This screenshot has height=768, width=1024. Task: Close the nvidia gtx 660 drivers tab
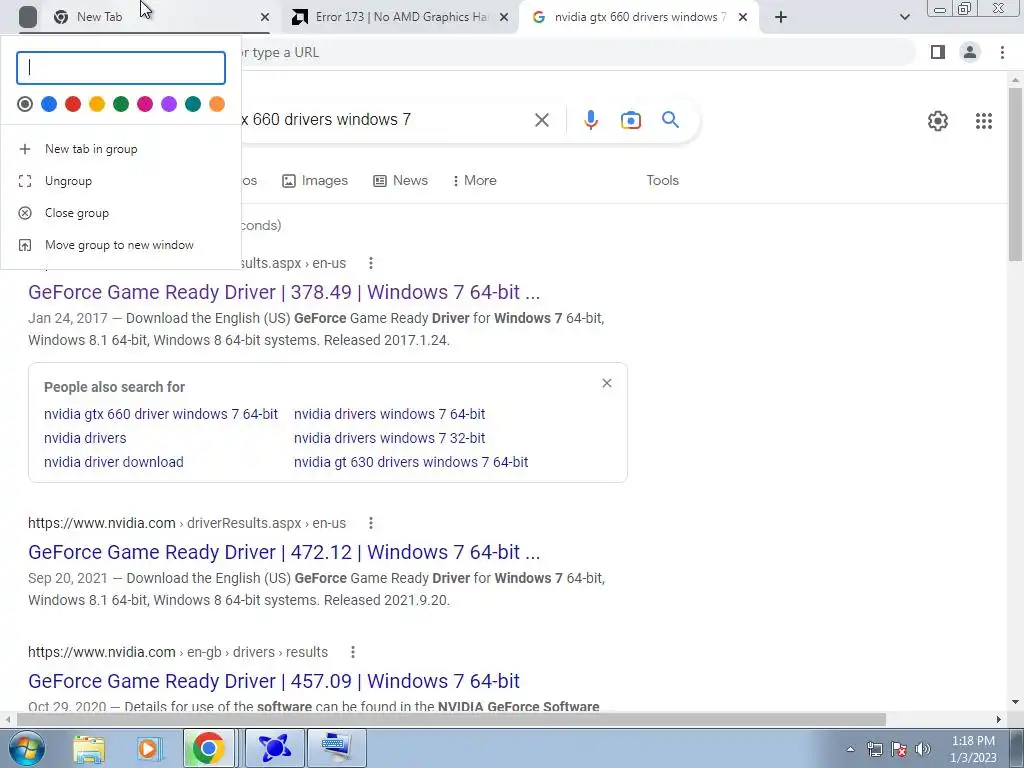(x=743, y=17)
